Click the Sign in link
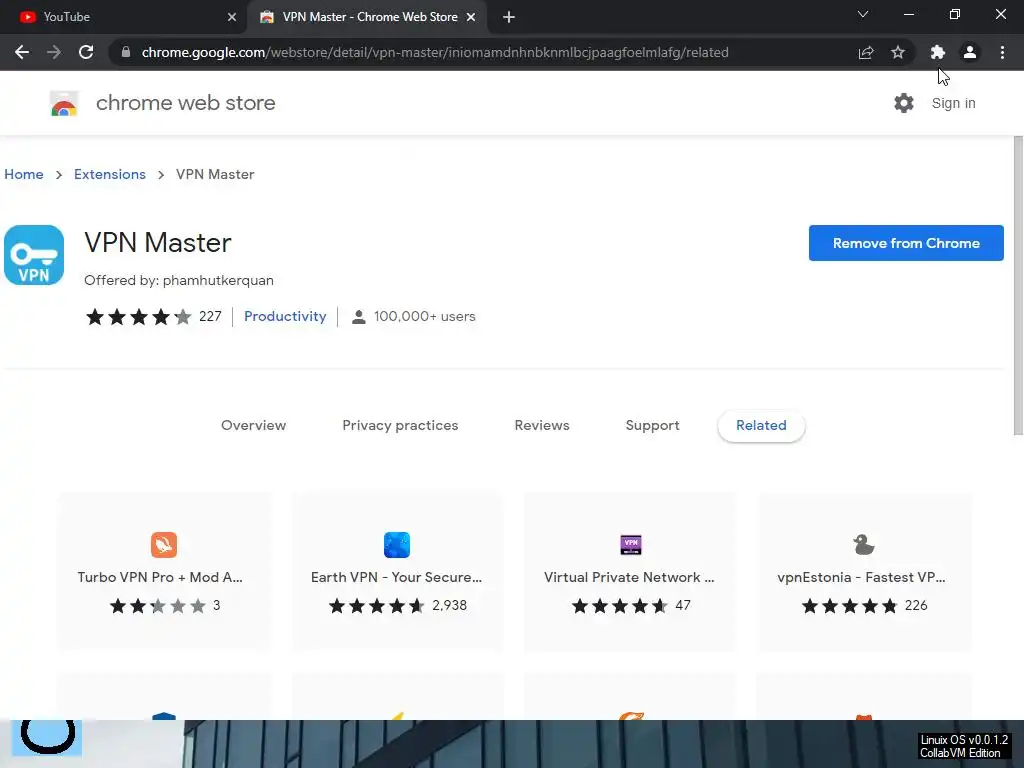The height and width of the screenshot is (768, 1024). [953, 103]
